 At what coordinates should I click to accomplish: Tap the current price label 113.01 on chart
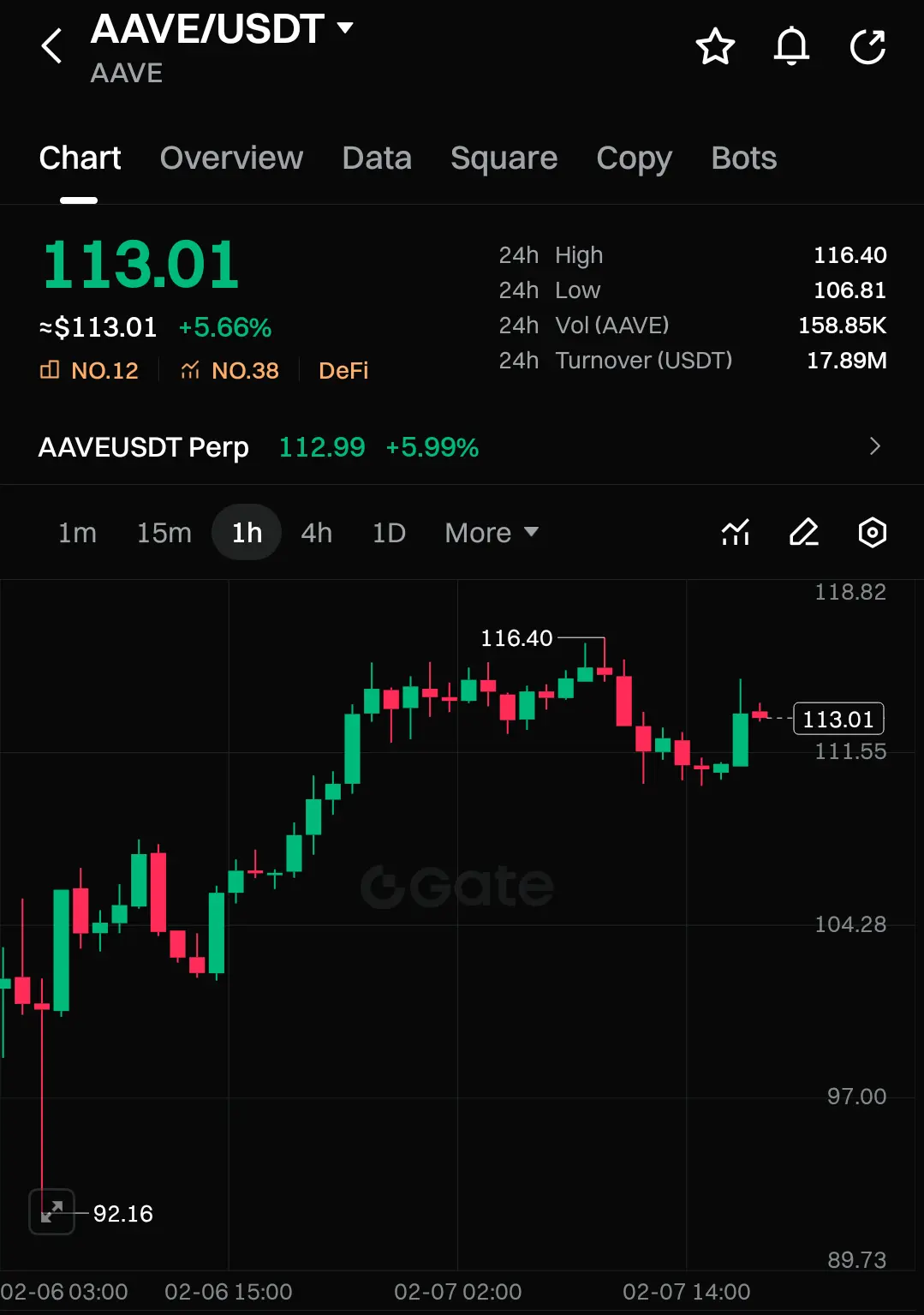[838, 719]
